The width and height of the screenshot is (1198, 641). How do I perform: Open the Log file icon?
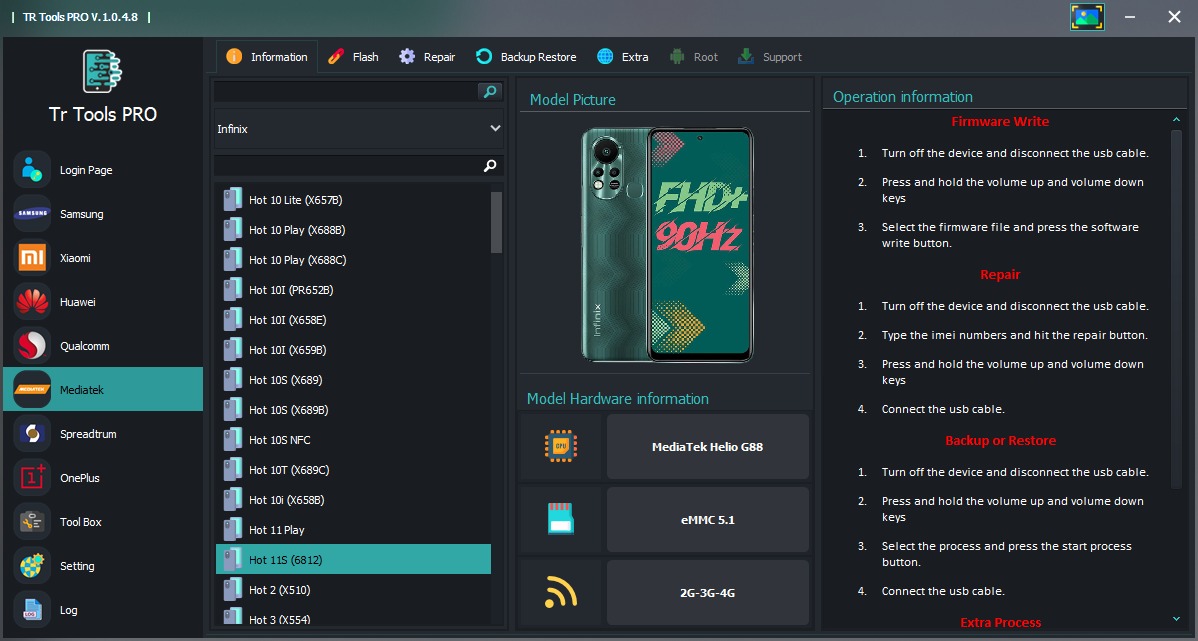[32, 610]
